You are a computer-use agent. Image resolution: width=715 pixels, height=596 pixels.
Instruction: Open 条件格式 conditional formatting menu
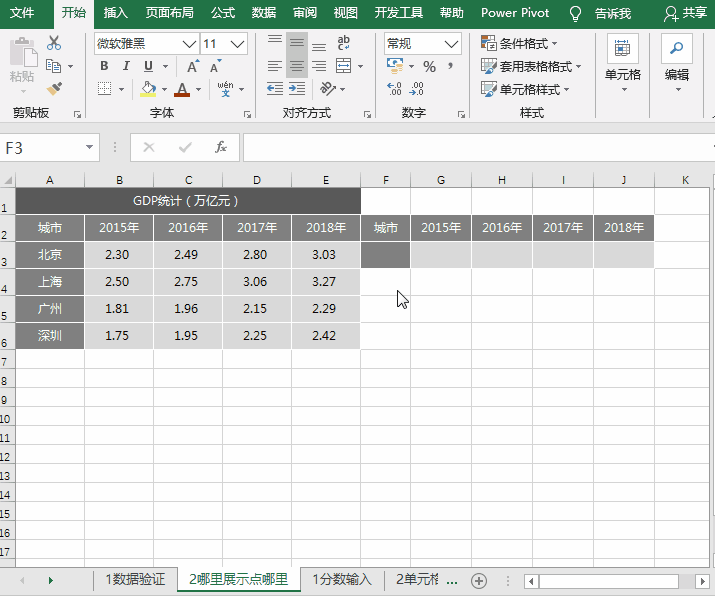coord(519,43)
